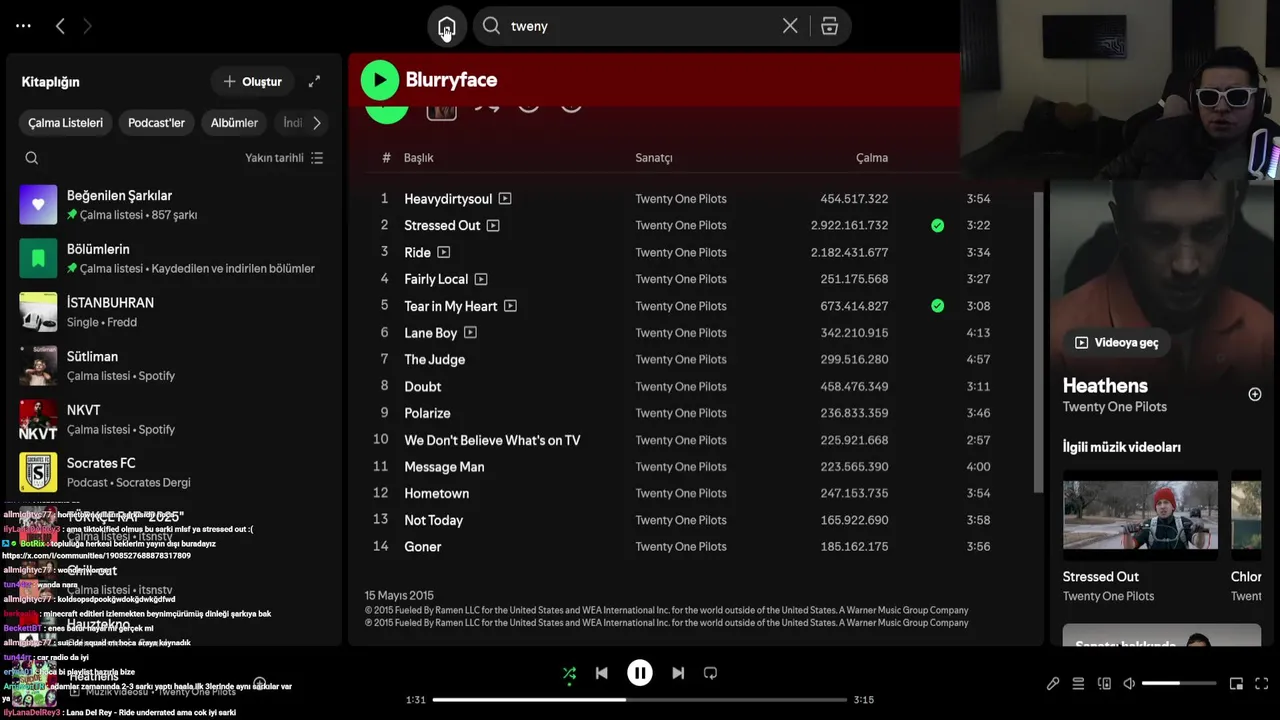The width and height of the screenshot is (1280, 720).
Task: Add Heathens to library plus icon
Action: 1255,395
